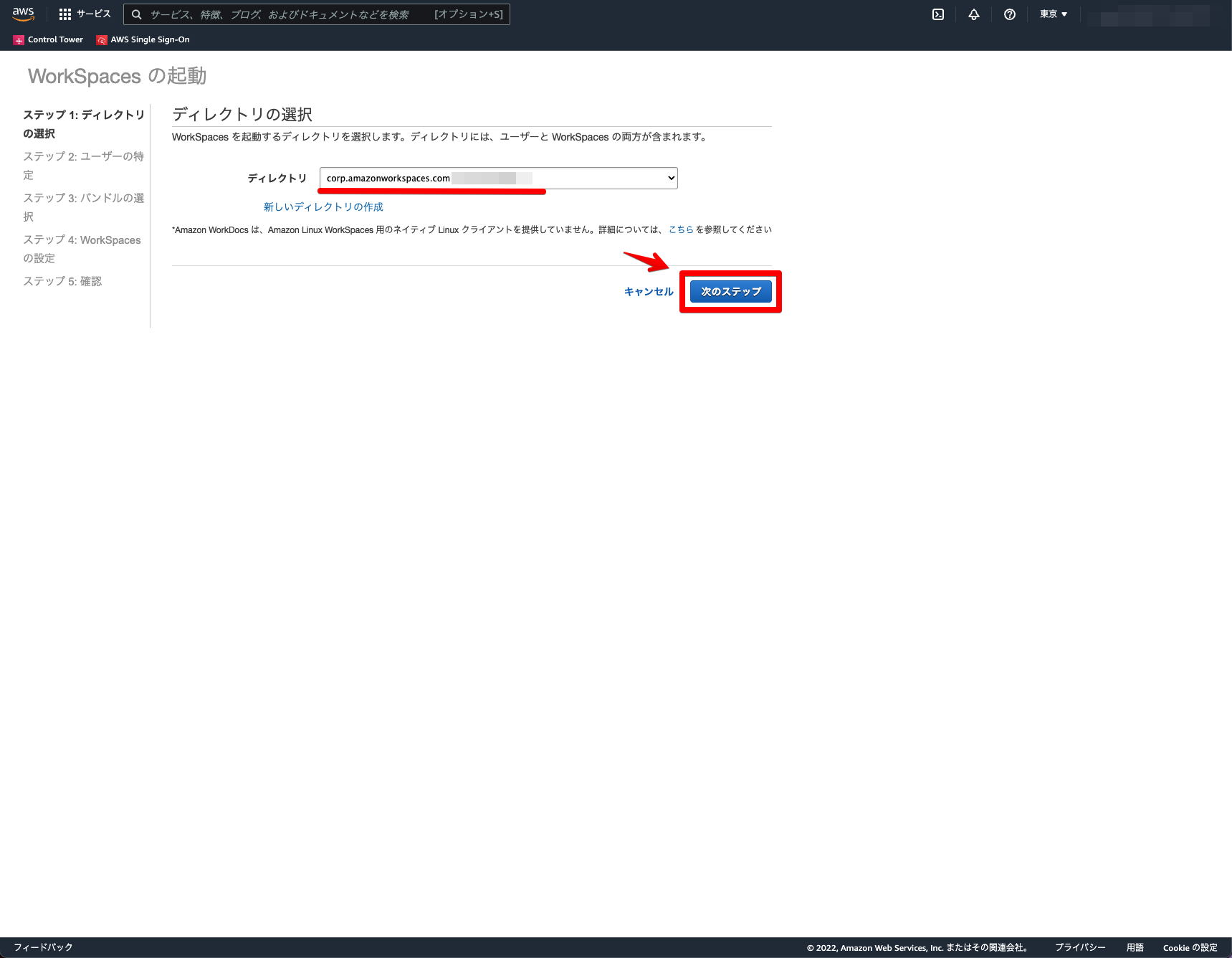Select step 2: ユーザーの特定

(x=83, y=165)
